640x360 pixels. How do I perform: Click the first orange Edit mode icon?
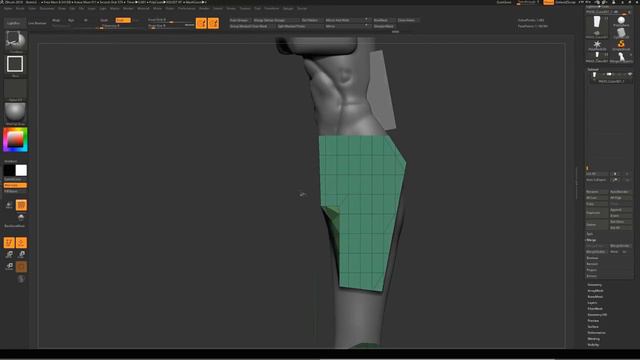[201, 23]
